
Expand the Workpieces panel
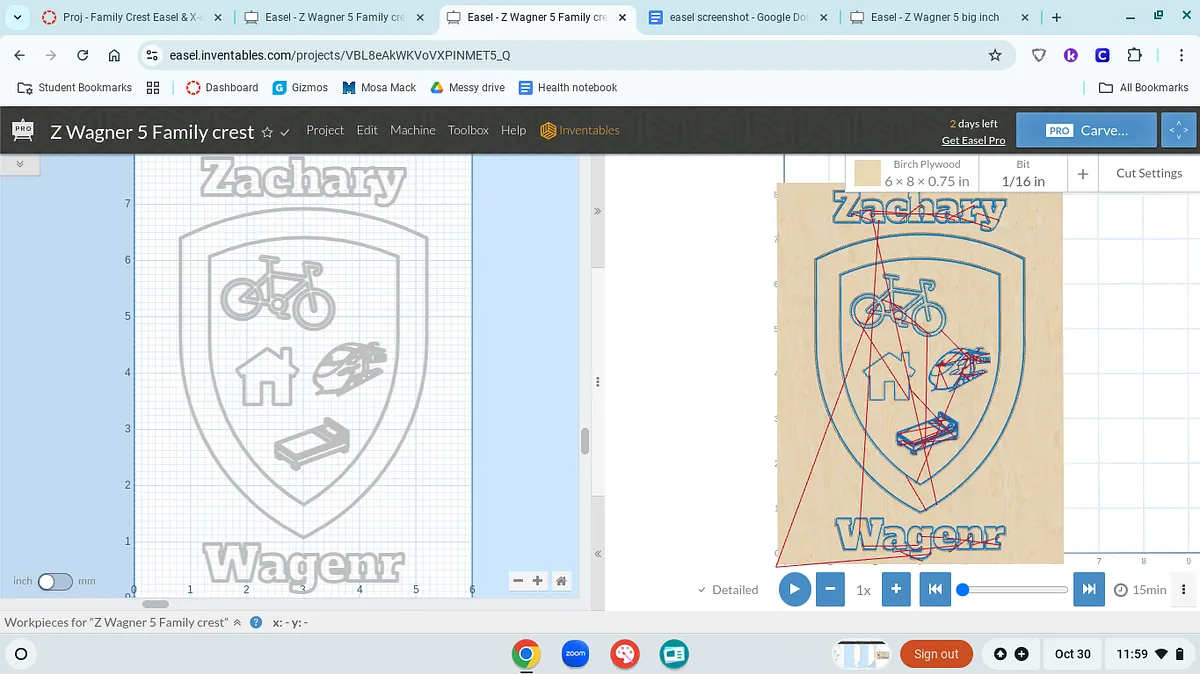click(237, 622)
